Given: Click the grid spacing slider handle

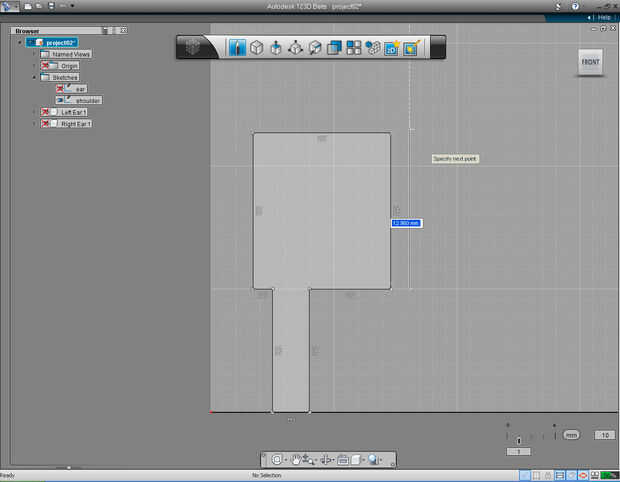Looking at the screenshot, I should coord(519,440).
